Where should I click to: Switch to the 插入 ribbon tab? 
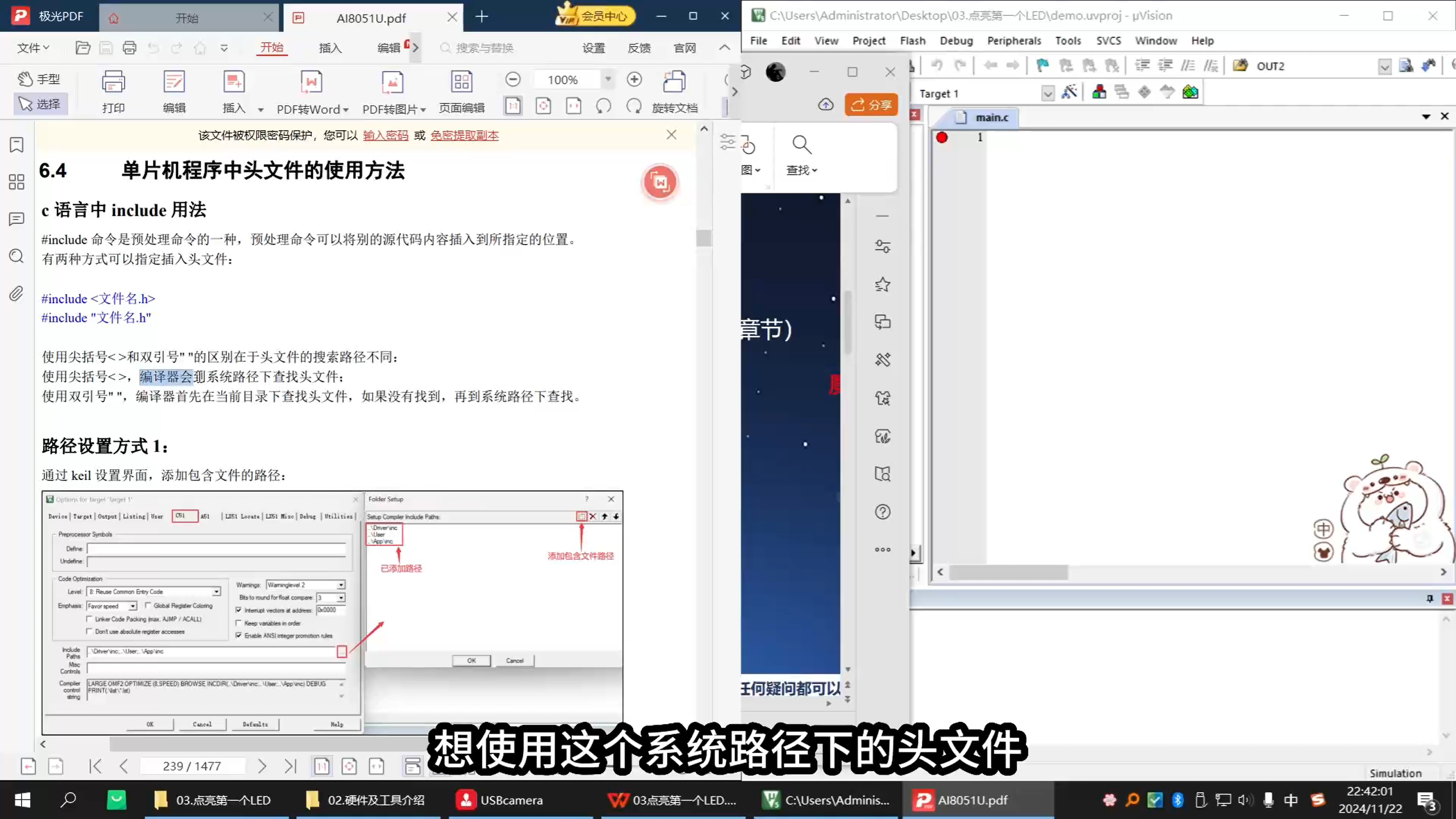point(330,48)
